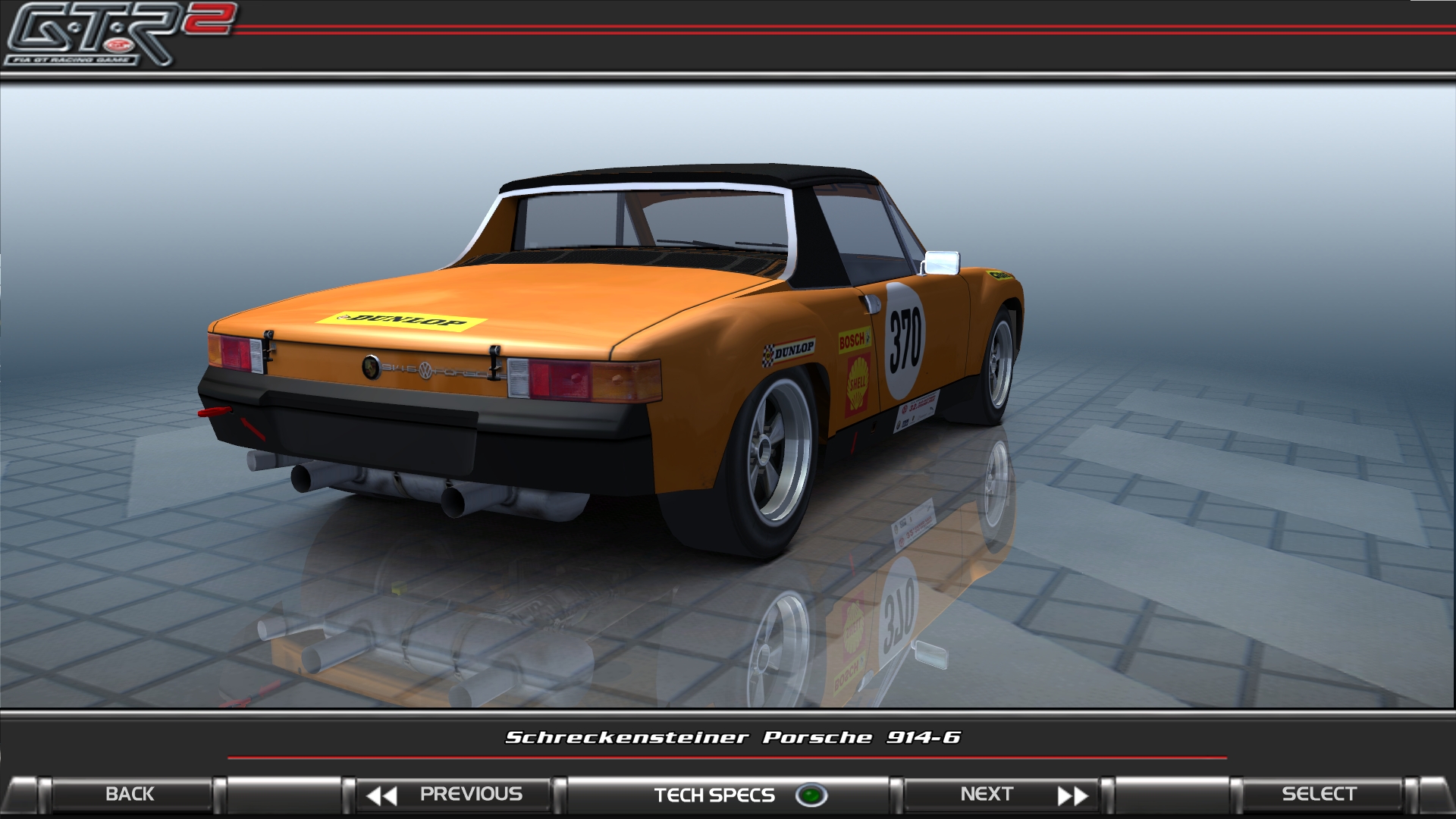Click the double left arrow icon
1456x819 pixels.
point(381,795)
